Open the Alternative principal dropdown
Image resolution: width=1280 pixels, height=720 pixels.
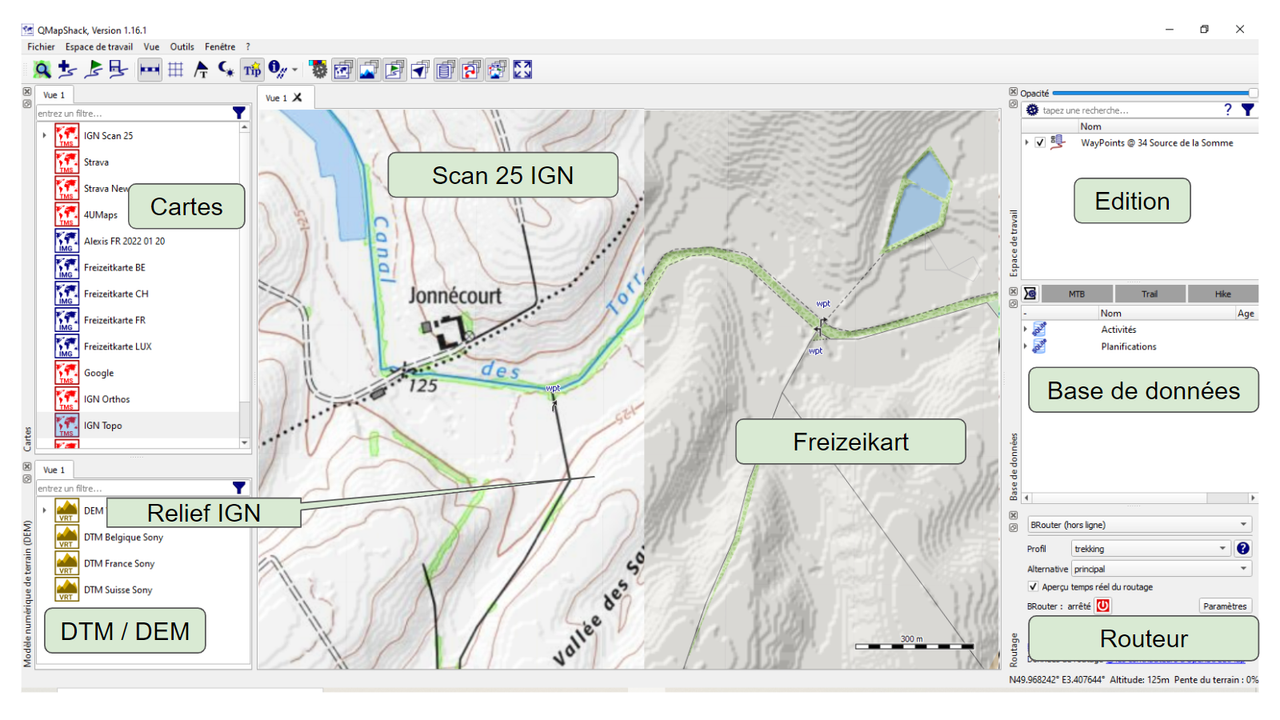tap(1161, 568)
